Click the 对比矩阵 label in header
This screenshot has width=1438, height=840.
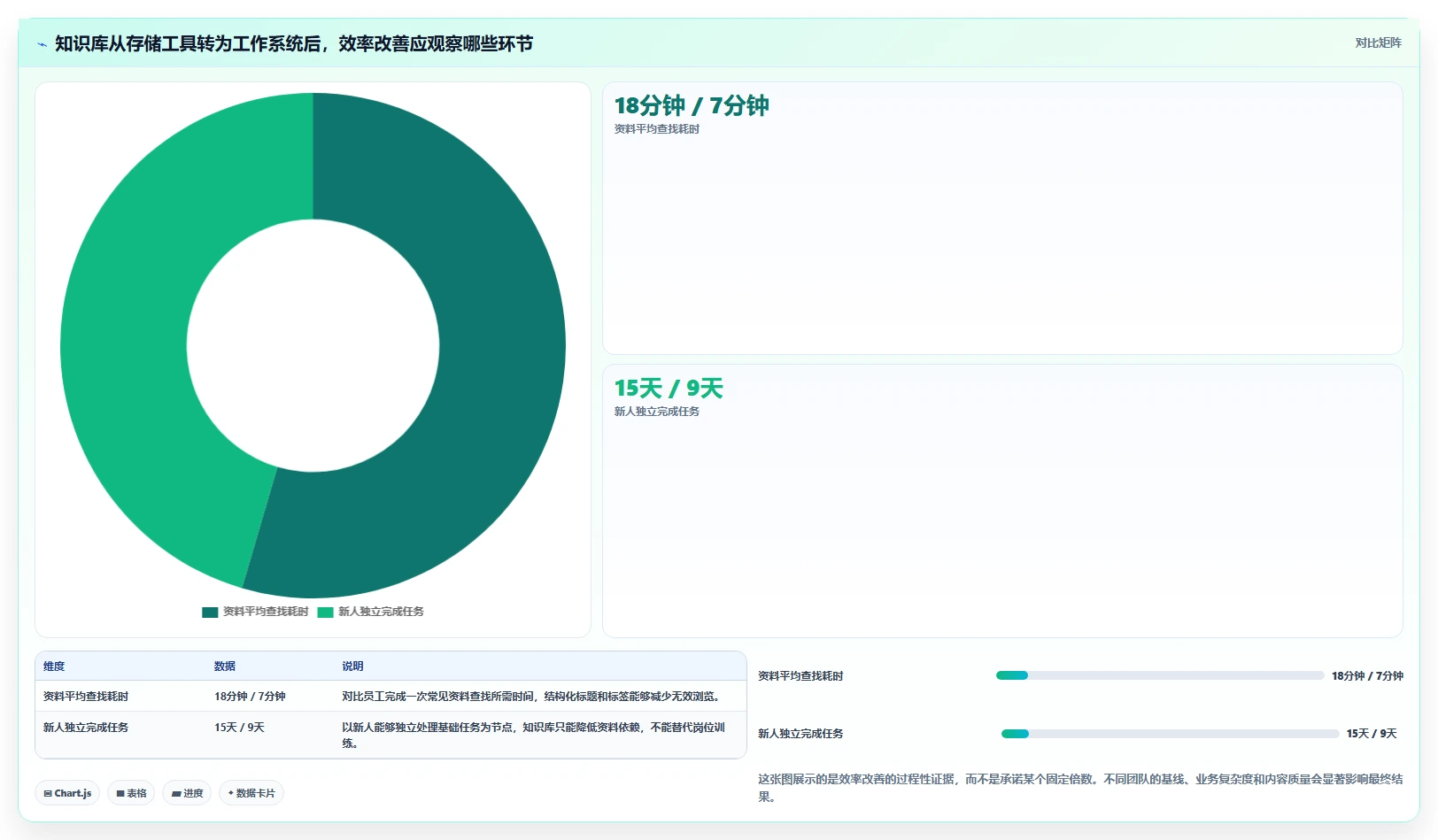[1378, 42]
